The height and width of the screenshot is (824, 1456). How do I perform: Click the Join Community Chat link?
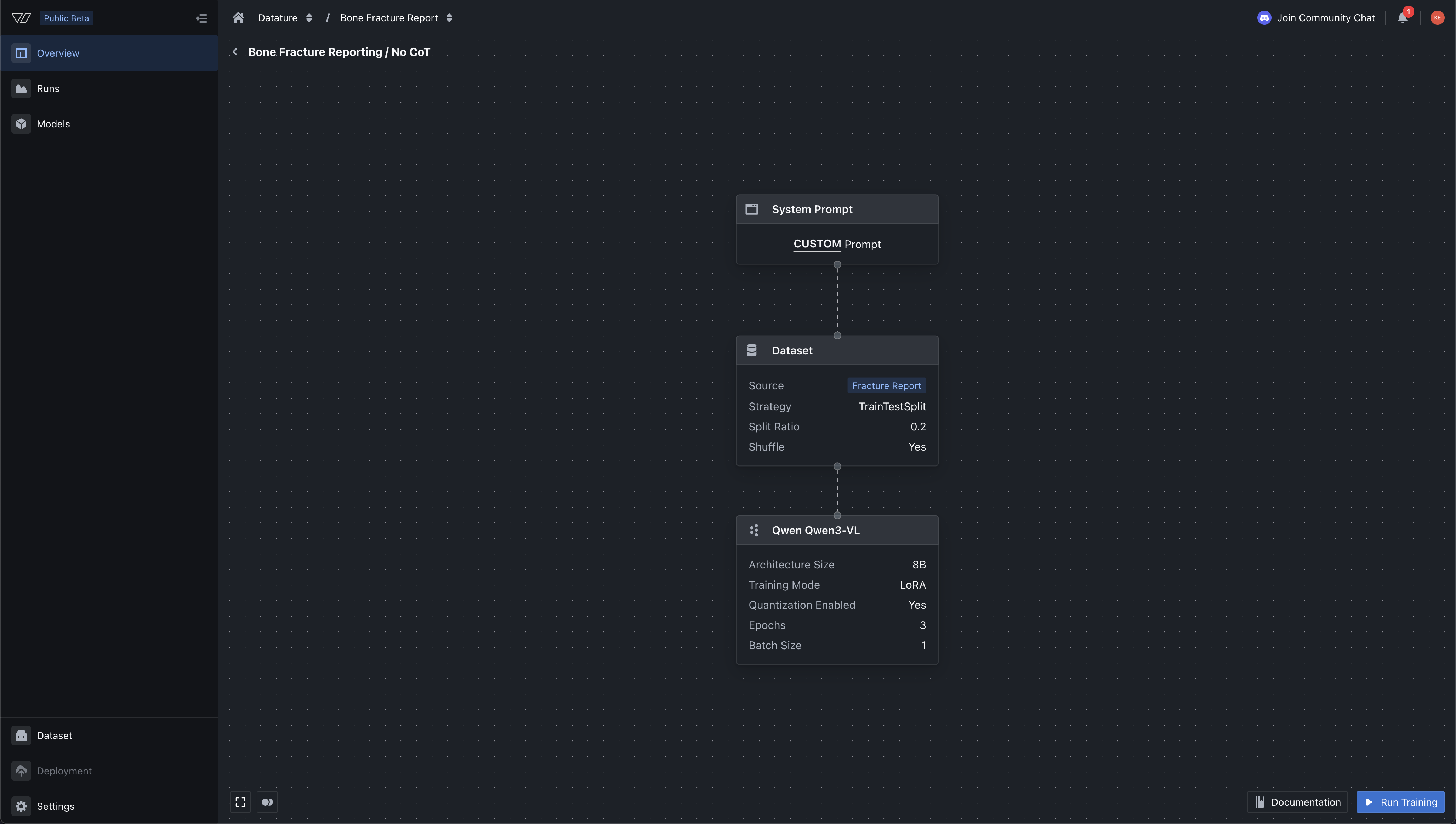pyautogui.click(x=1316, y=18)
